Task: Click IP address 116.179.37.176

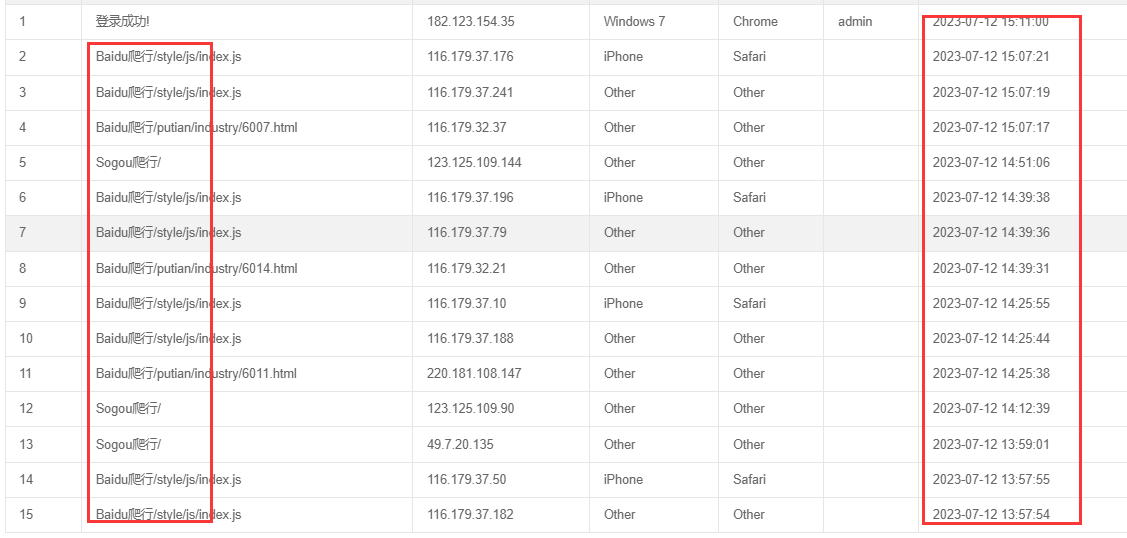Action: pyautogui.click(x=470, y=56)
